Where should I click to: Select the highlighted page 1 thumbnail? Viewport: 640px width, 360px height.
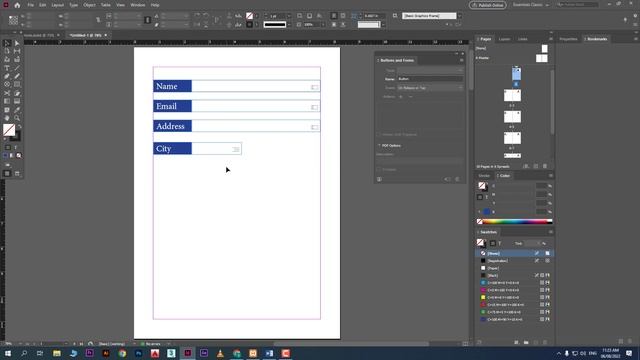click(x=516, y=74)
